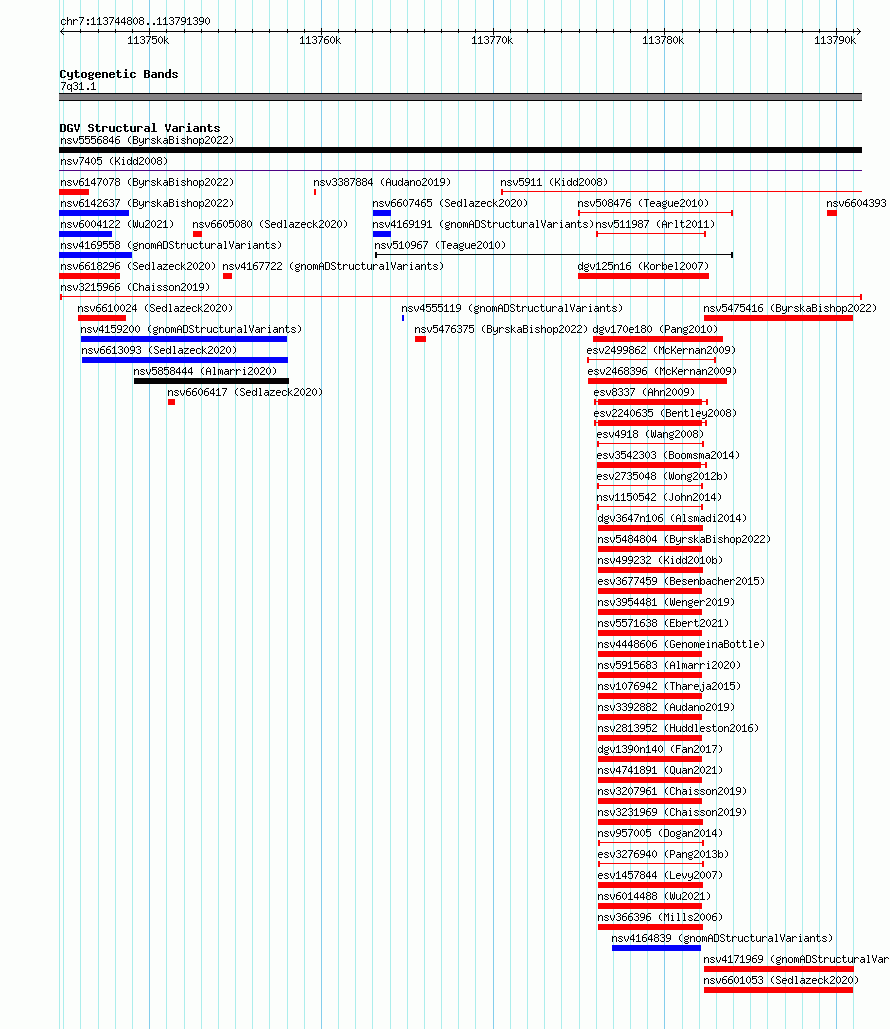
Task: Open nsv6618296 (Sedlazeck2020) variant
Action: pos(138,266)
